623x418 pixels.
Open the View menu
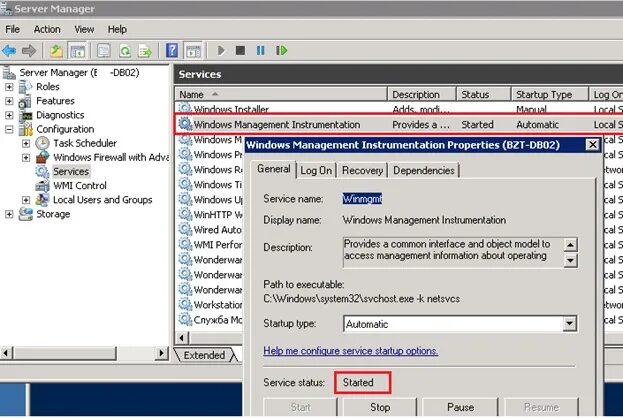click(84, 29)
